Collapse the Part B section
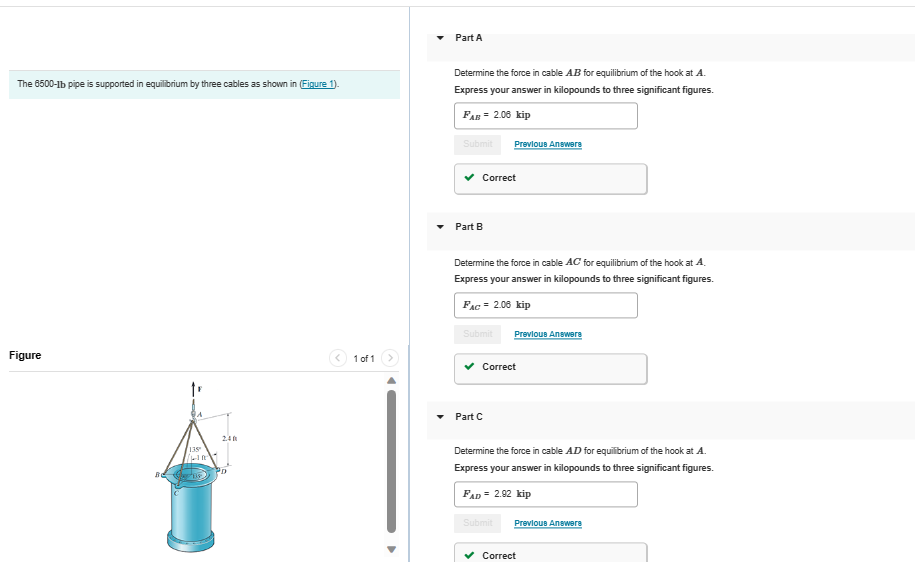915x562 pixels. tap(441, 227)
